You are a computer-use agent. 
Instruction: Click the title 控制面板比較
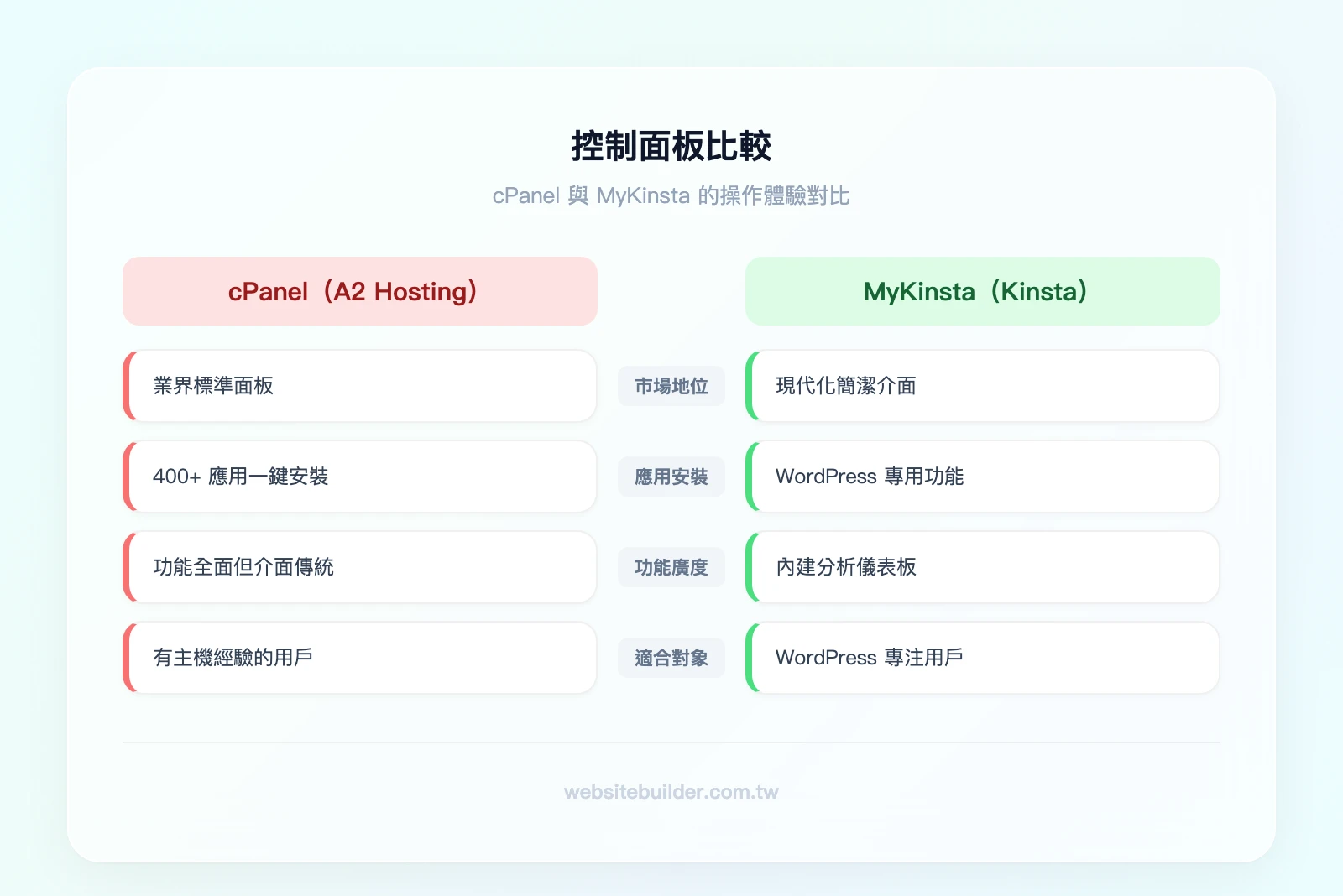pos(671,146)
